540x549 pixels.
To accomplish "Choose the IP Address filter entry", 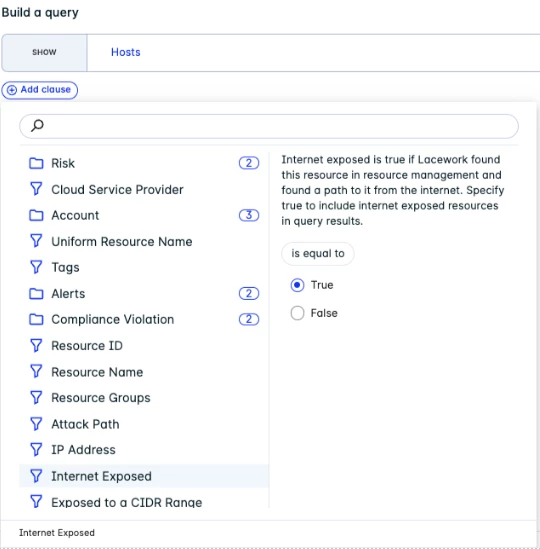I will 144,450.
